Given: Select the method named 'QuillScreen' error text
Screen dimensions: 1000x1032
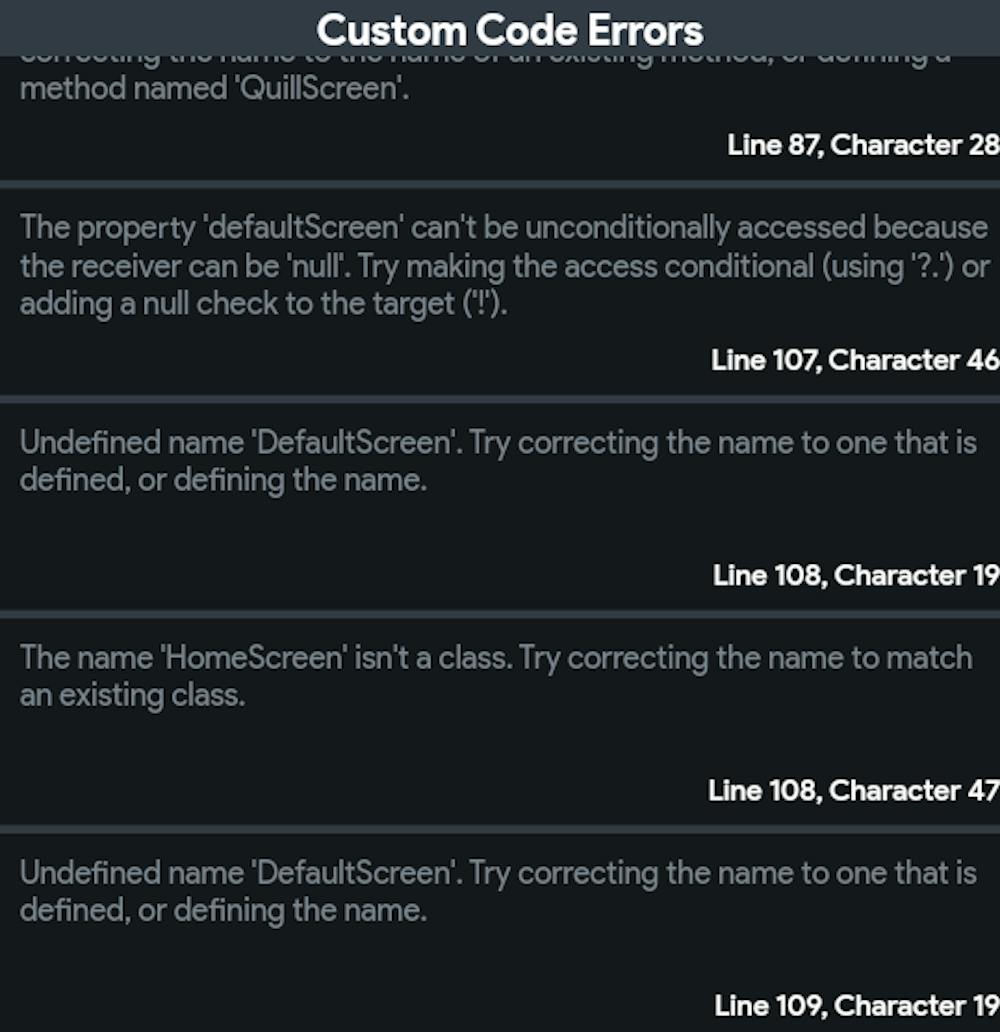Looking at the screenshot, I should tap(214, 89).
